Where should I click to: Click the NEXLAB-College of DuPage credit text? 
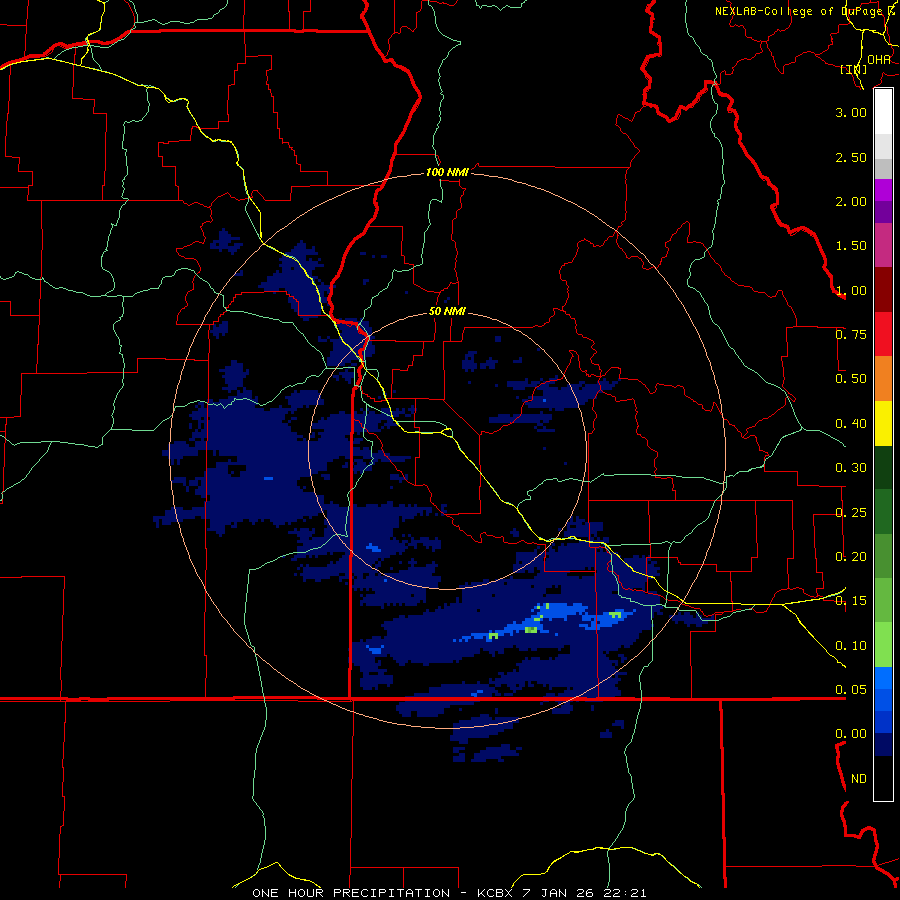click(807, 11)
